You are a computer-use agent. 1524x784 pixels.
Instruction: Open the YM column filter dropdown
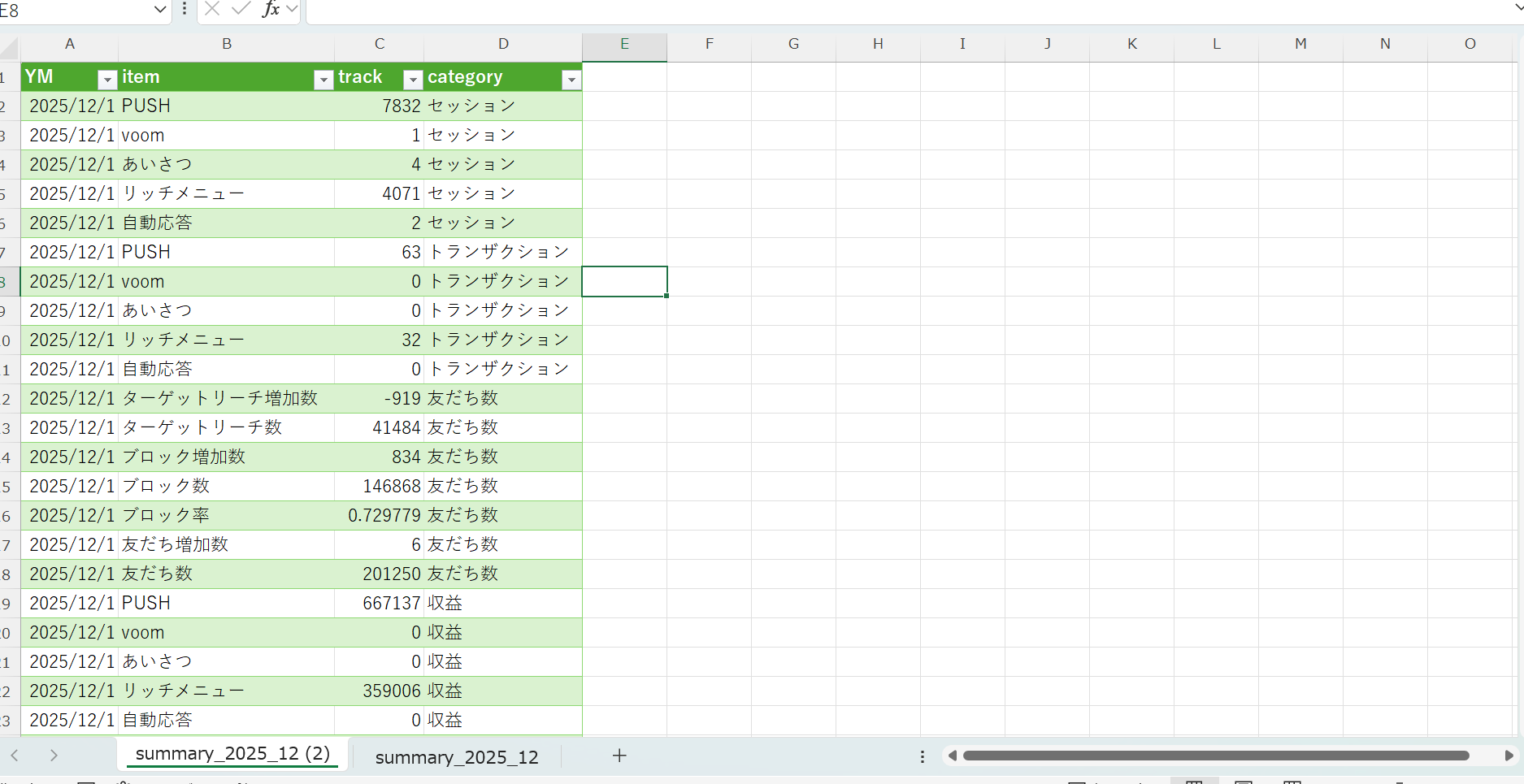pos(106,80)
